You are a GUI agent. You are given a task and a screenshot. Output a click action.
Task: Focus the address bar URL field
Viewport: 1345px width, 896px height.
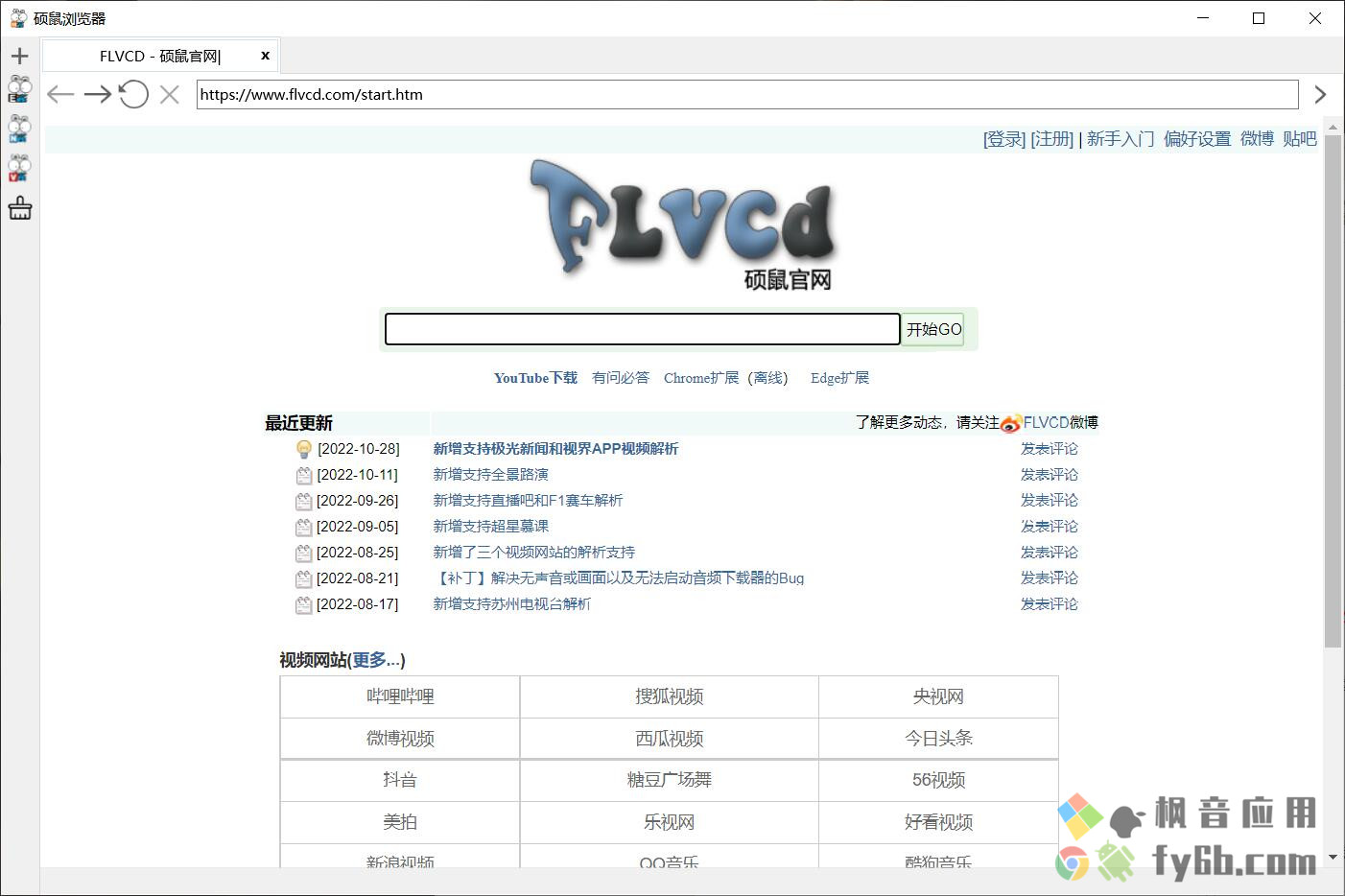[x=747, y=94]
